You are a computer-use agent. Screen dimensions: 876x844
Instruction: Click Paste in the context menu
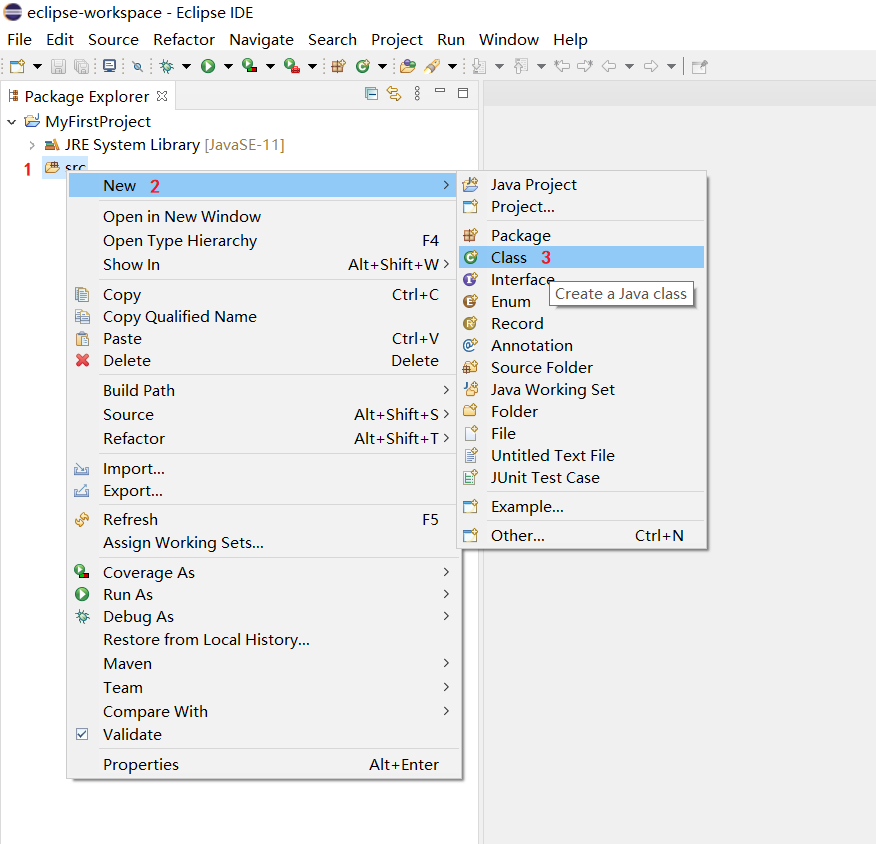(263, 338)
